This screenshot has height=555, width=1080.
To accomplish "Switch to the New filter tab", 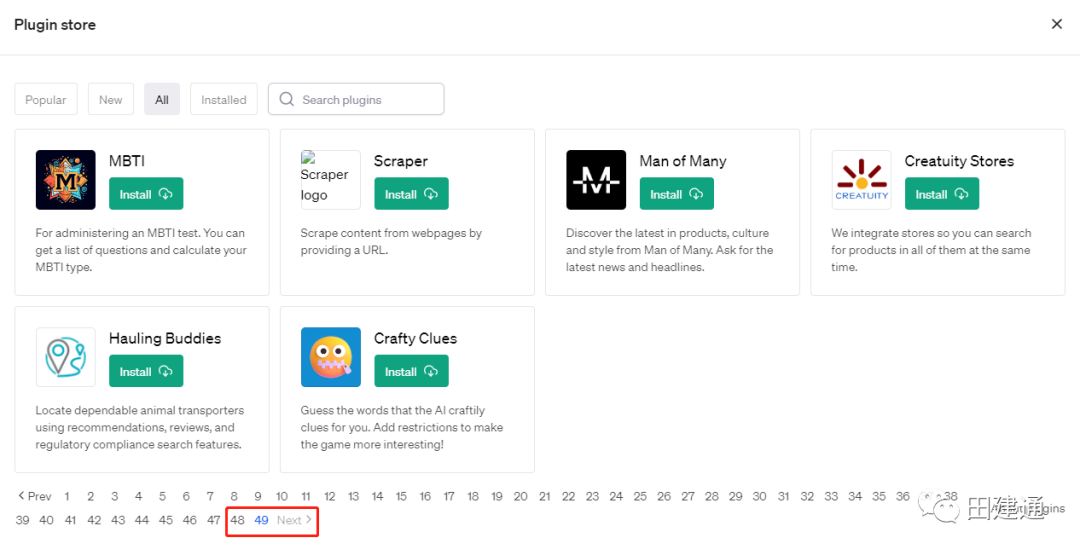I will tap(111, 100).
